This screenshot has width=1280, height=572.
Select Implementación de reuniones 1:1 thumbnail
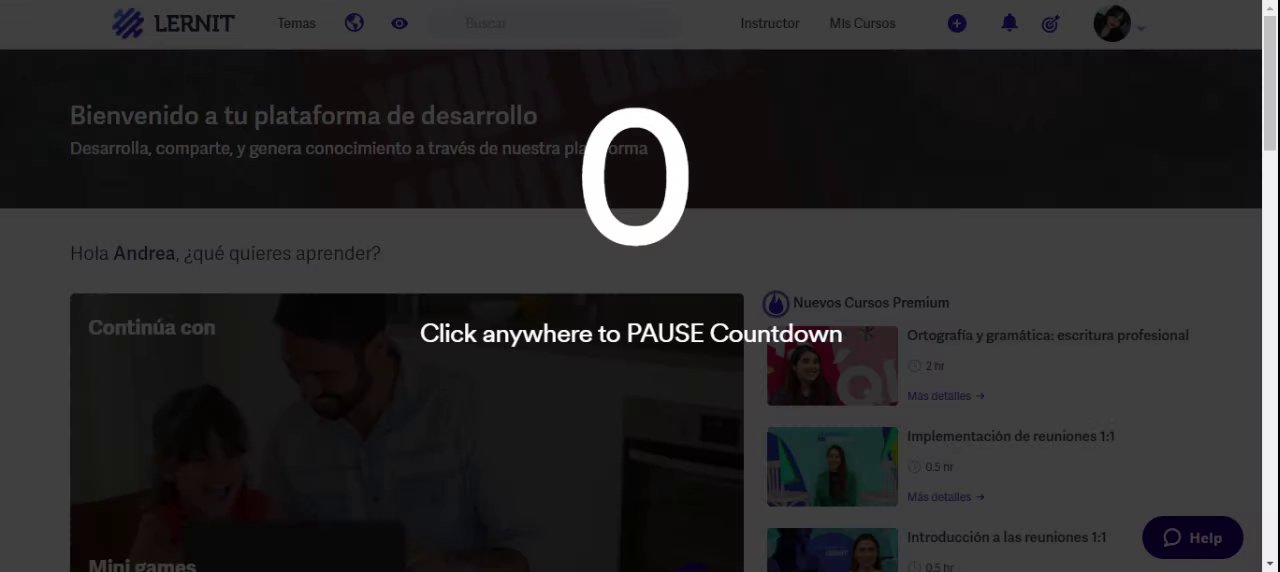(832, 467)
